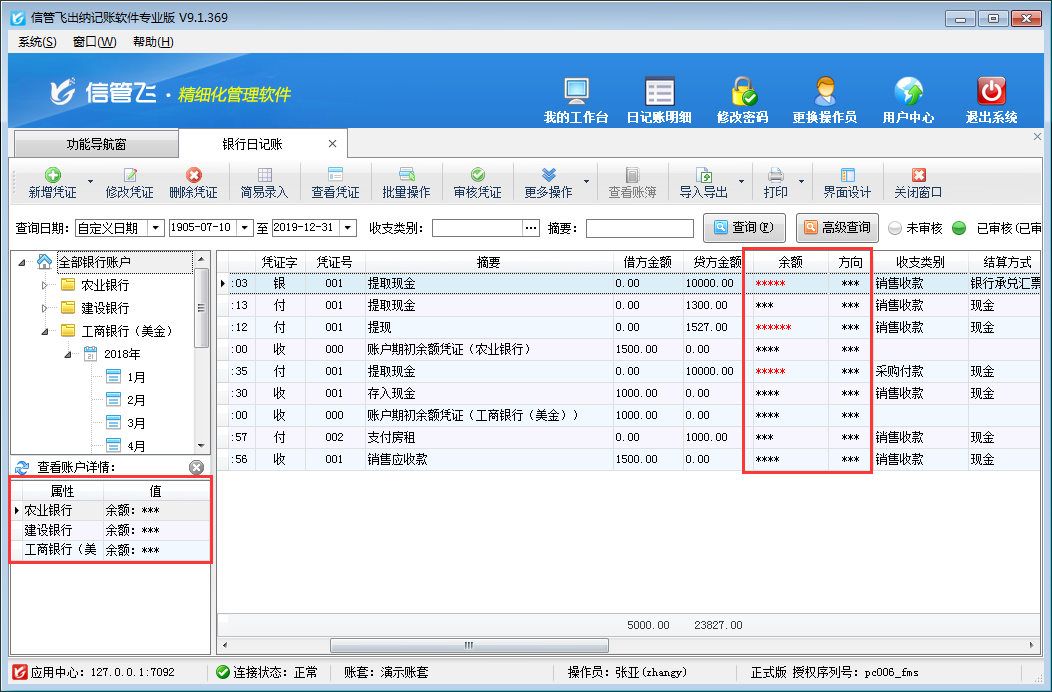Click the 高级查询 button

click(834, 228)
